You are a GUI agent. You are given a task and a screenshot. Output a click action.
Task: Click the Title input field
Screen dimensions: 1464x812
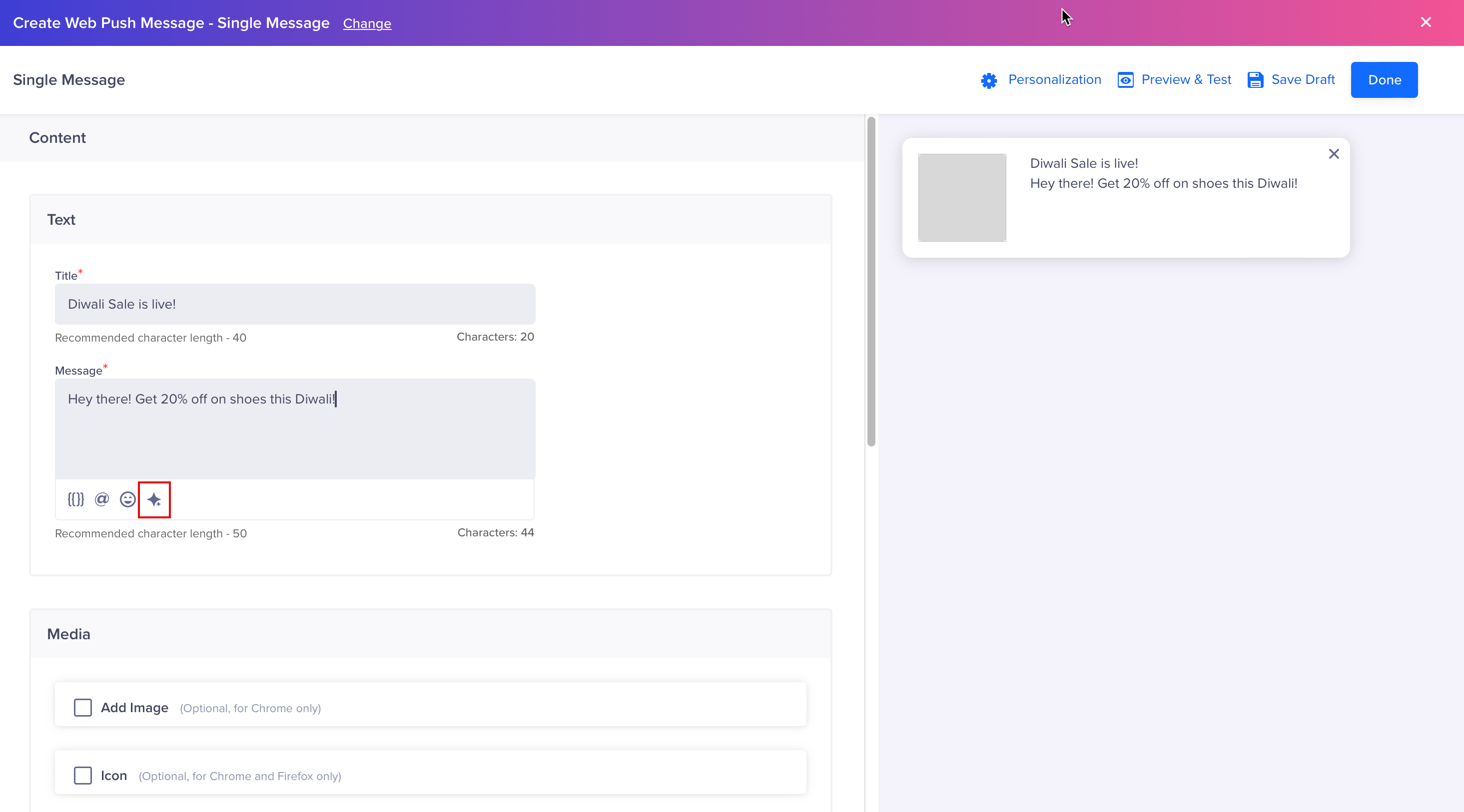tap(295, 303)
